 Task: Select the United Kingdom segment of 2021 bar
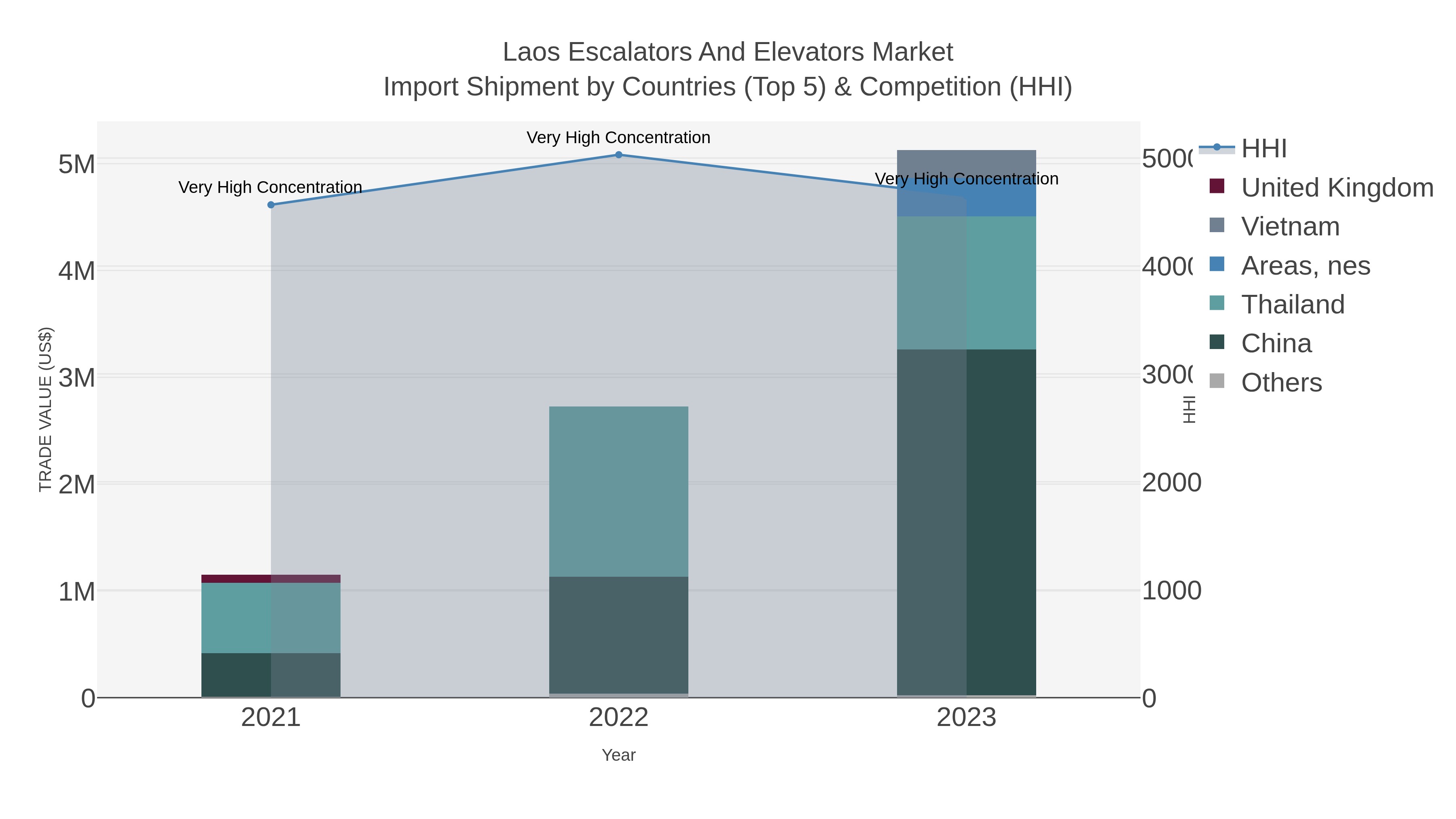coord(271,579)
